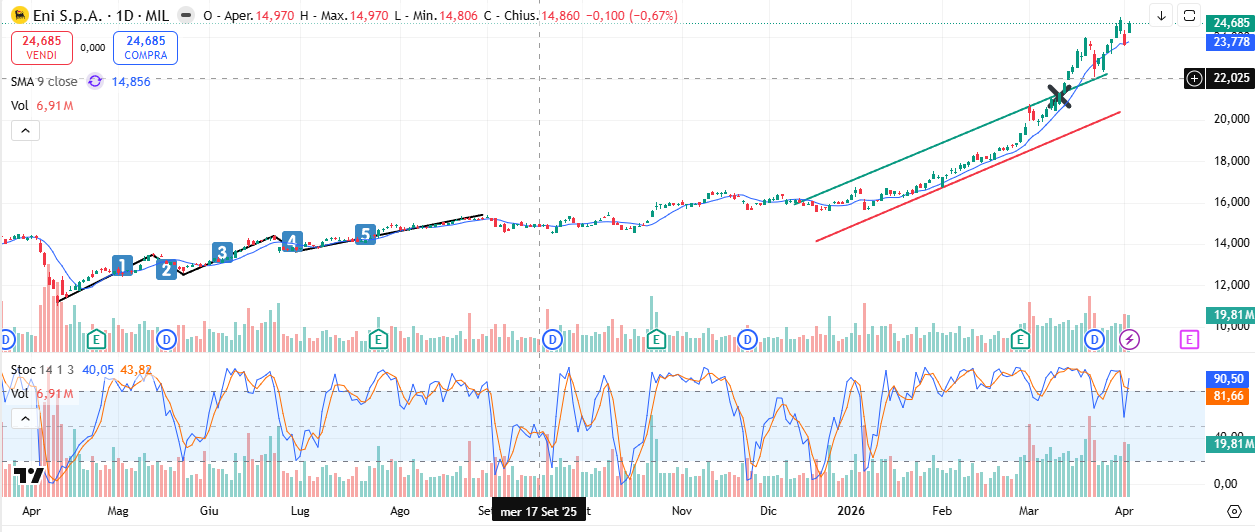Select the Stoc 14 1 3 indicator legend
1255x532 pixels.
[43, 369]
